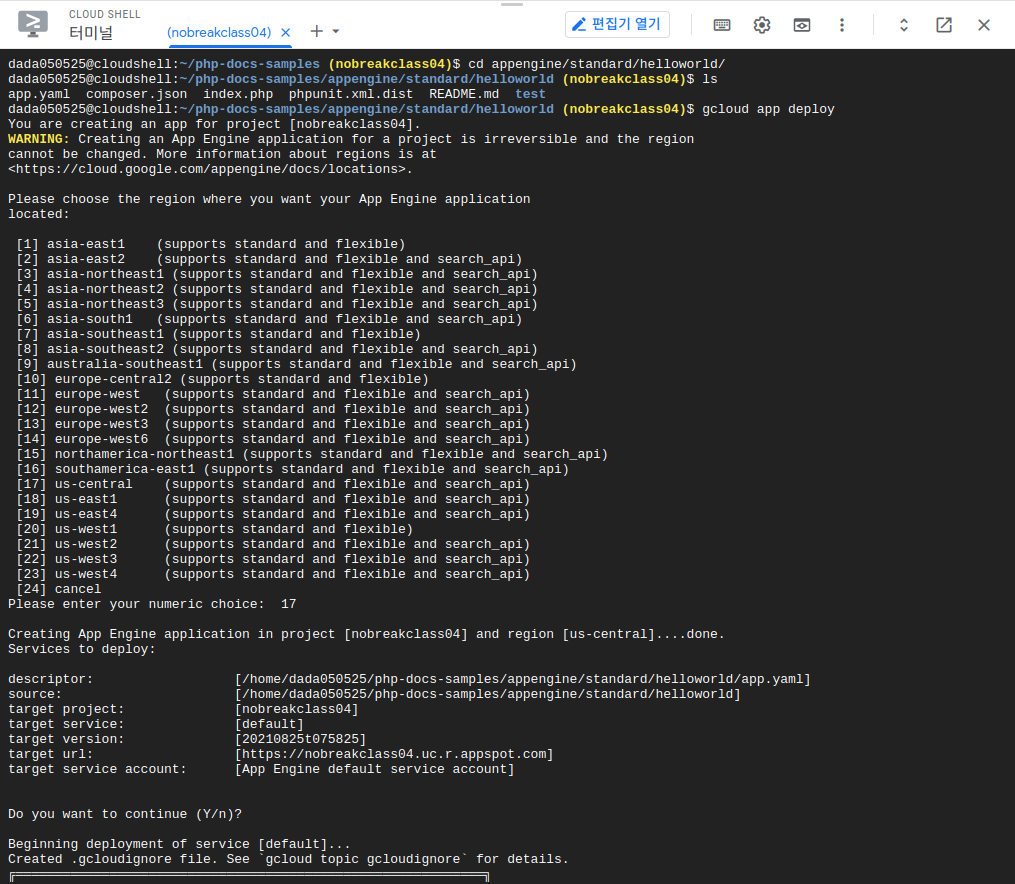Close the Cloud Shell panel

click(x=984, y=25)
